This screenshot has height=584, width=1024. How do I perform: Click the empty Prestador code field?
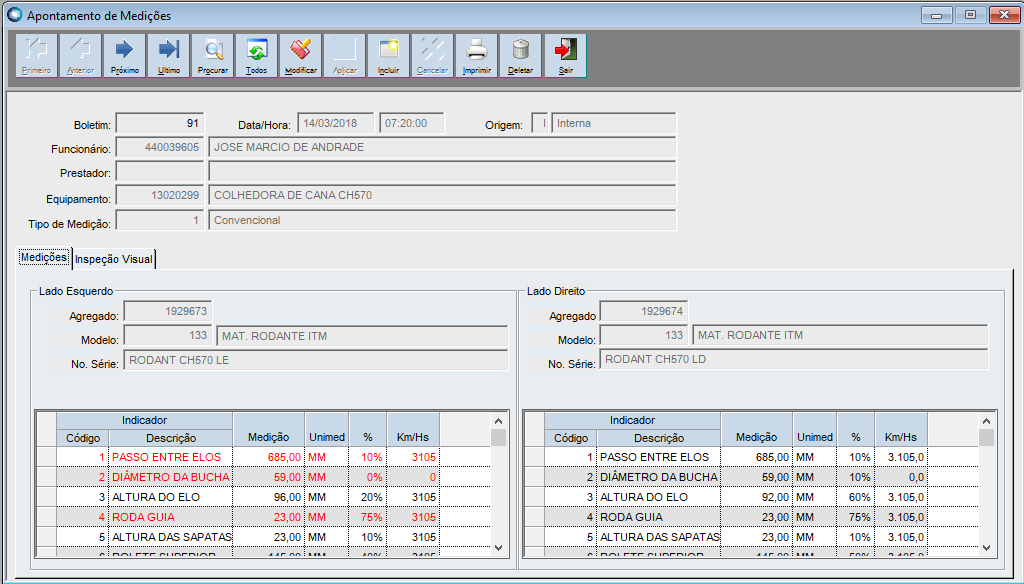pyautogui.click(x=160, y=172)
